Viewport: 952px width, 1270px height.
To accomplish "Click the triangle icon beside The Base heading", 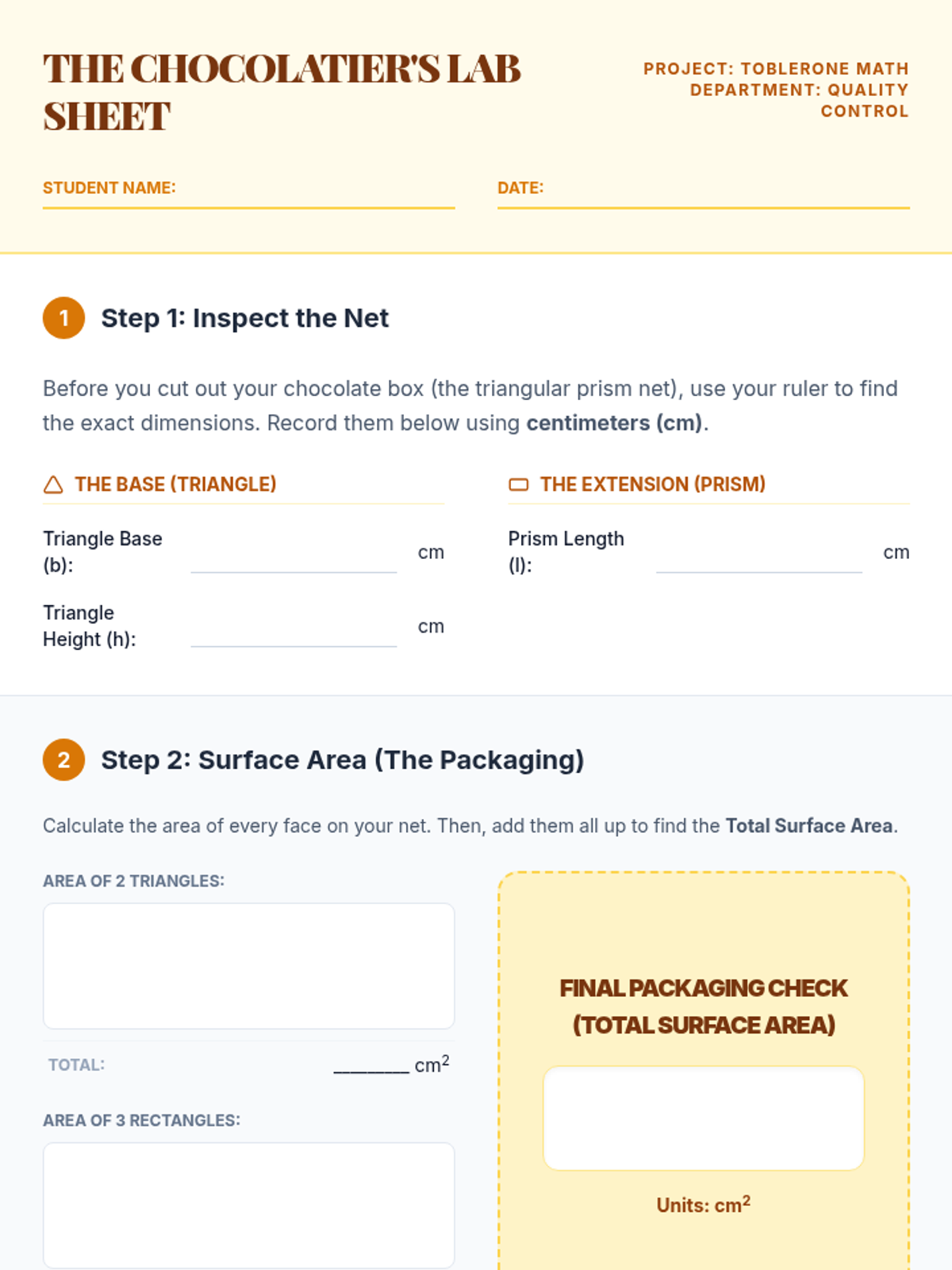I will coord(53,484).
